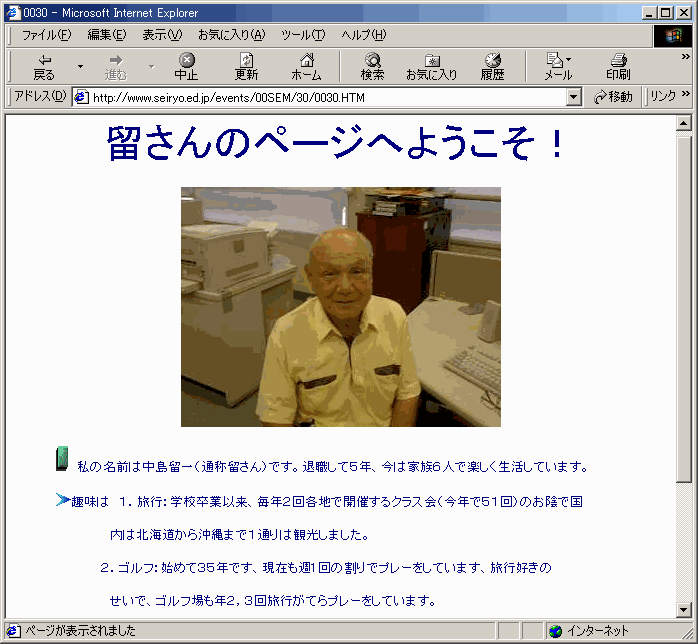This screenshot has height=644, width=698.
Task: Open the 編集(E) menu
Action: (x=107, y=35)
